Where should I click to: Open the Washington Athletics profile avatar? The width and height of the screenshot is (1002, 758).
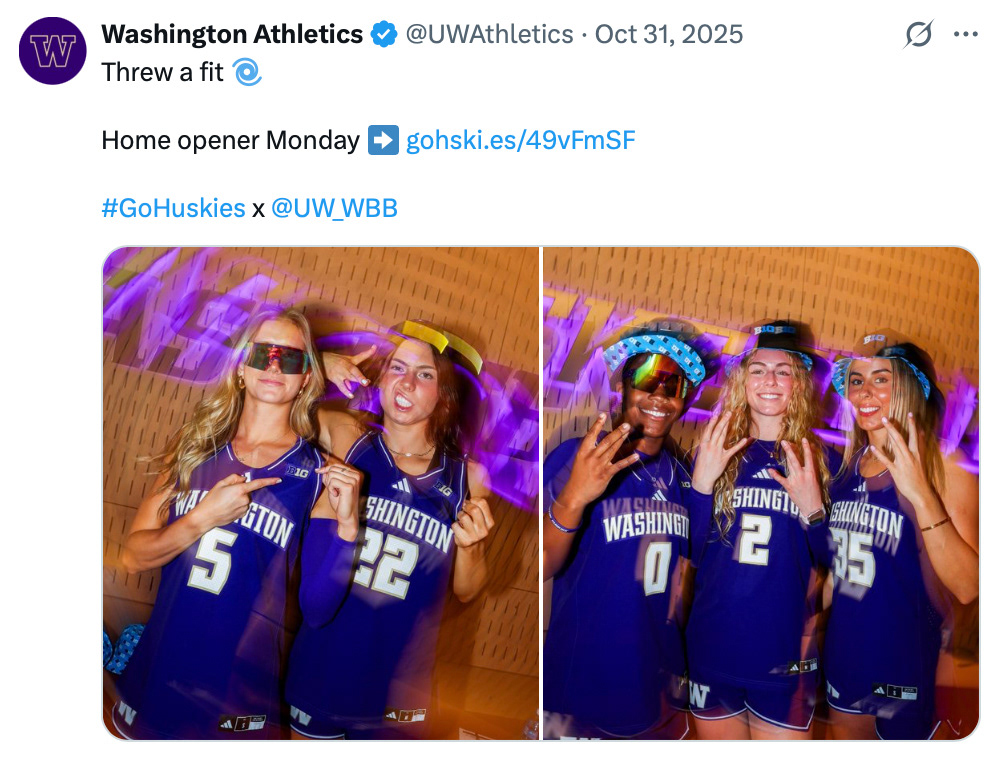pos(53,51)
